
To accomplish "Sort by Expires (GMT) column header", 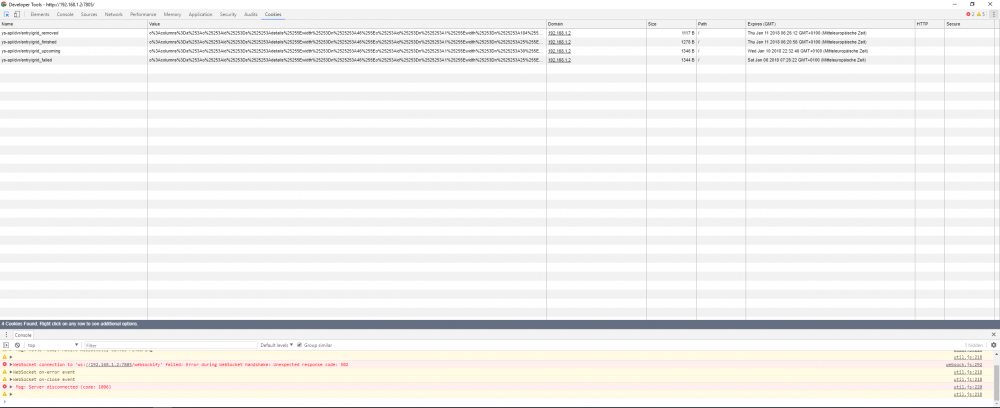I will click(x=830, y=24).
